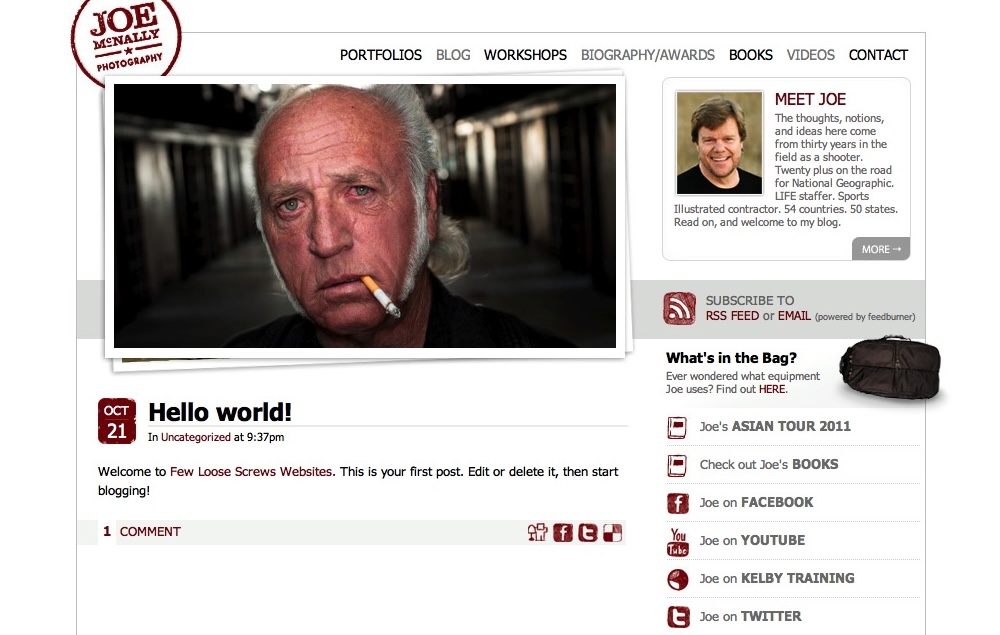
Task: Open the Twitter icon in sidebar
Action: 678,617
